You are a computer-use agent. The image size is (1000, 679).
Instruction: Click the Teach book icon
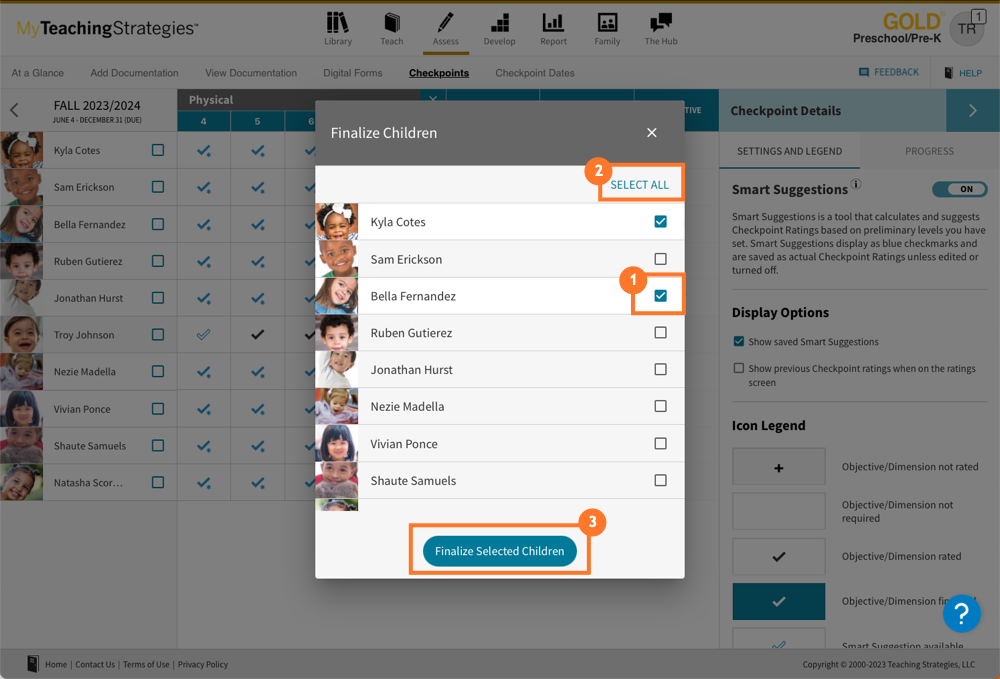pyautogui.click(x=392, y=23)
